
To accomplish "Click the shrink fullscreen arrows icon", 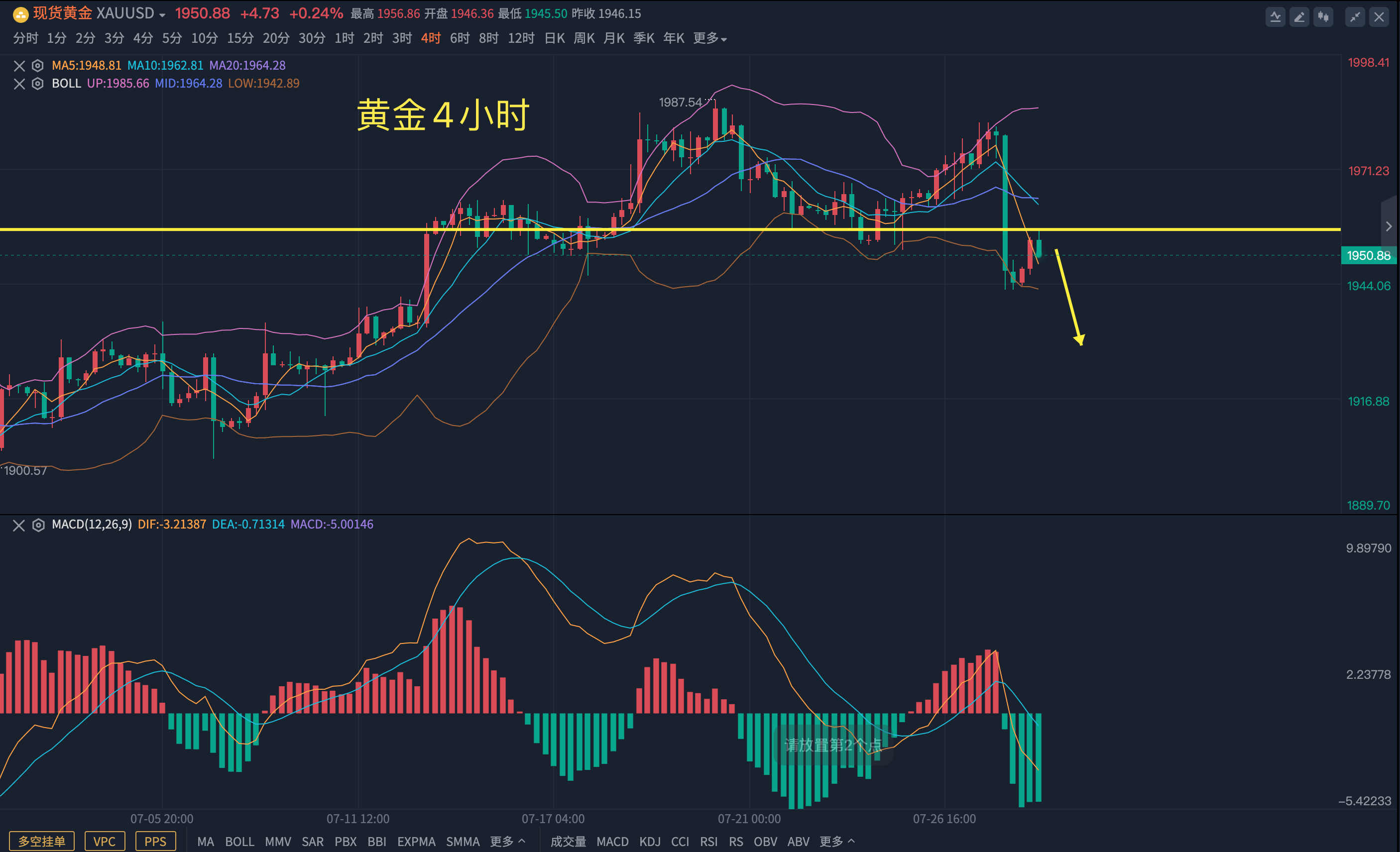I will pos(1355,16).
